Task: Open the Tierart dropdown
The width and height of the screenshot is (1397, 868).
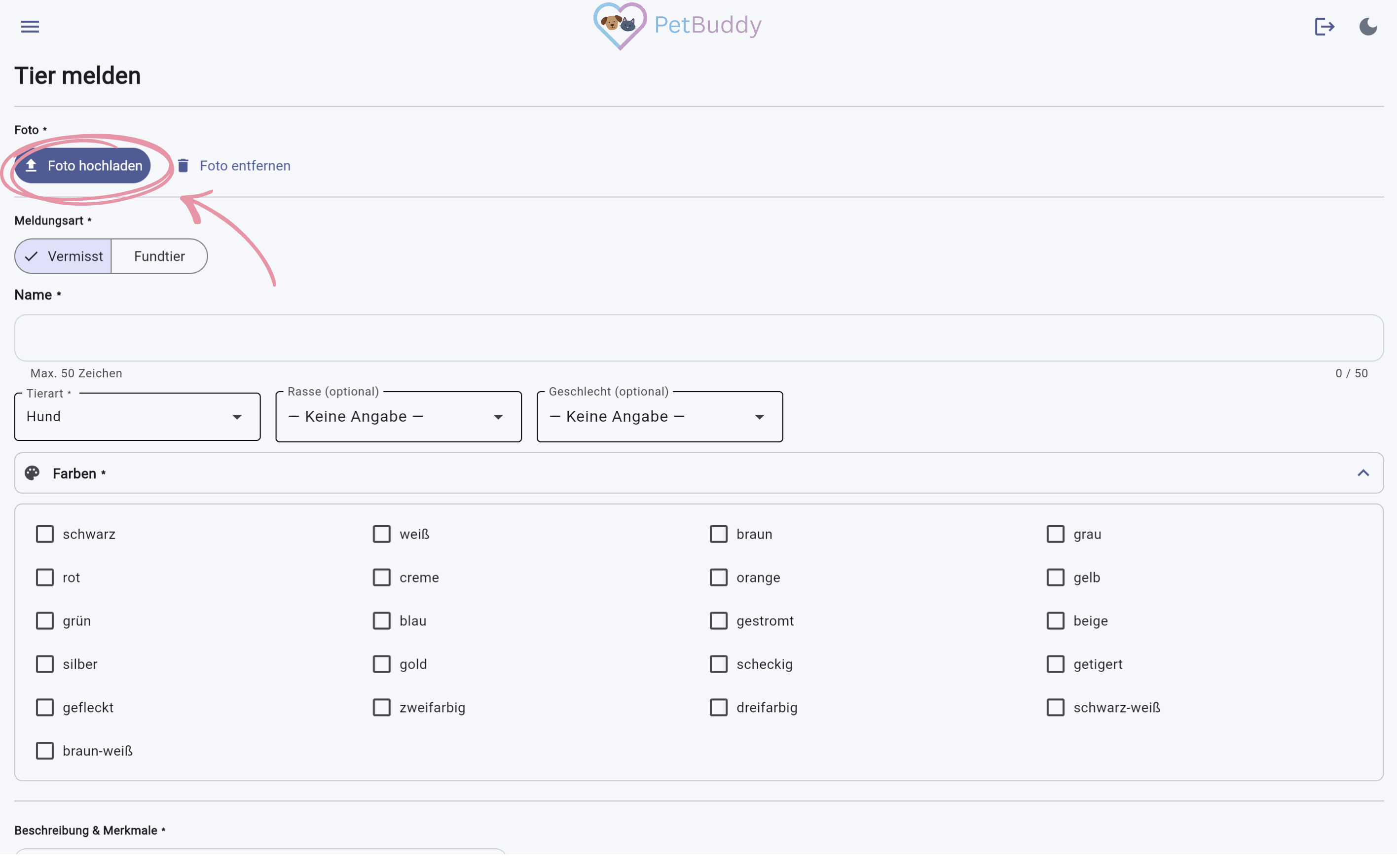Action: click(137, 417)
